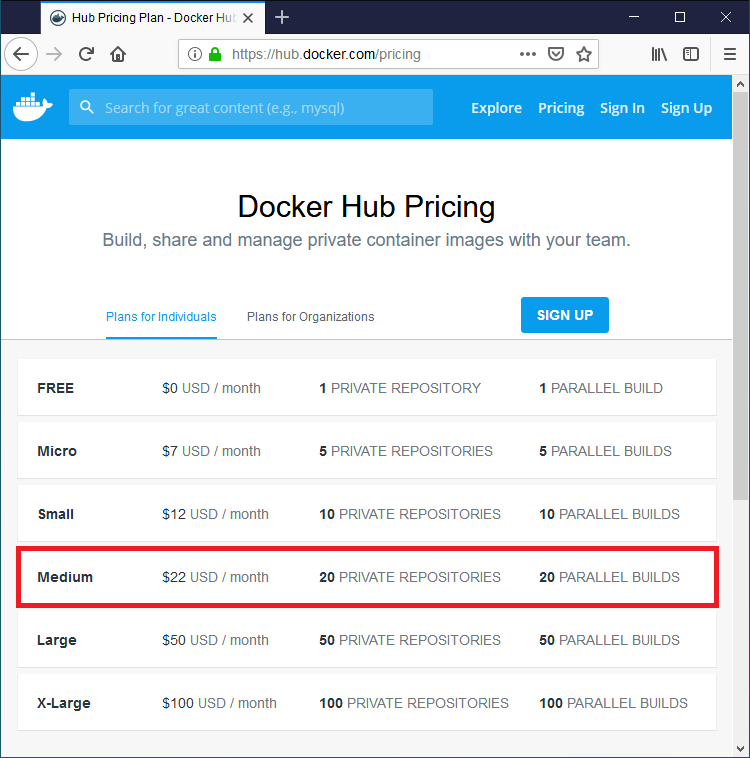This screenshot has height=758, width=750.
Task: Click the blue SIGN UP button
Action: [x=564, y=315]
